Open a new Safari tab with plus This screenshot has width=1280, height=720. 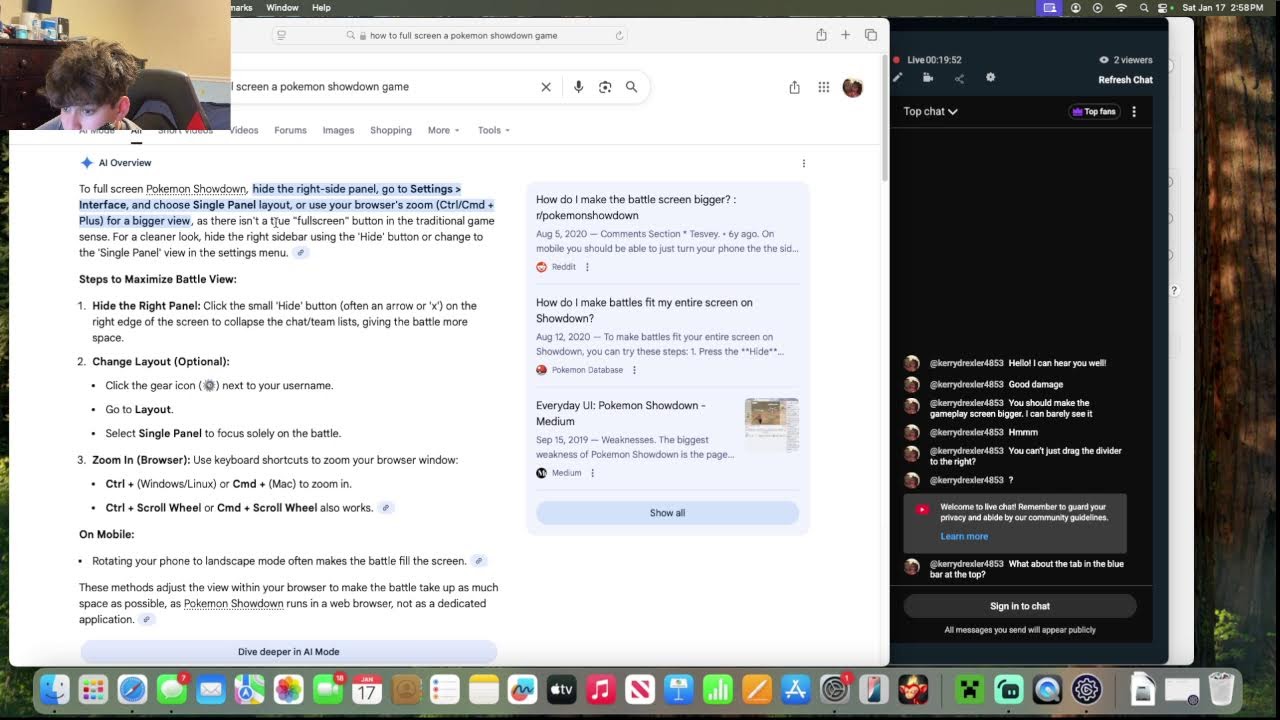tap(845, 35)
